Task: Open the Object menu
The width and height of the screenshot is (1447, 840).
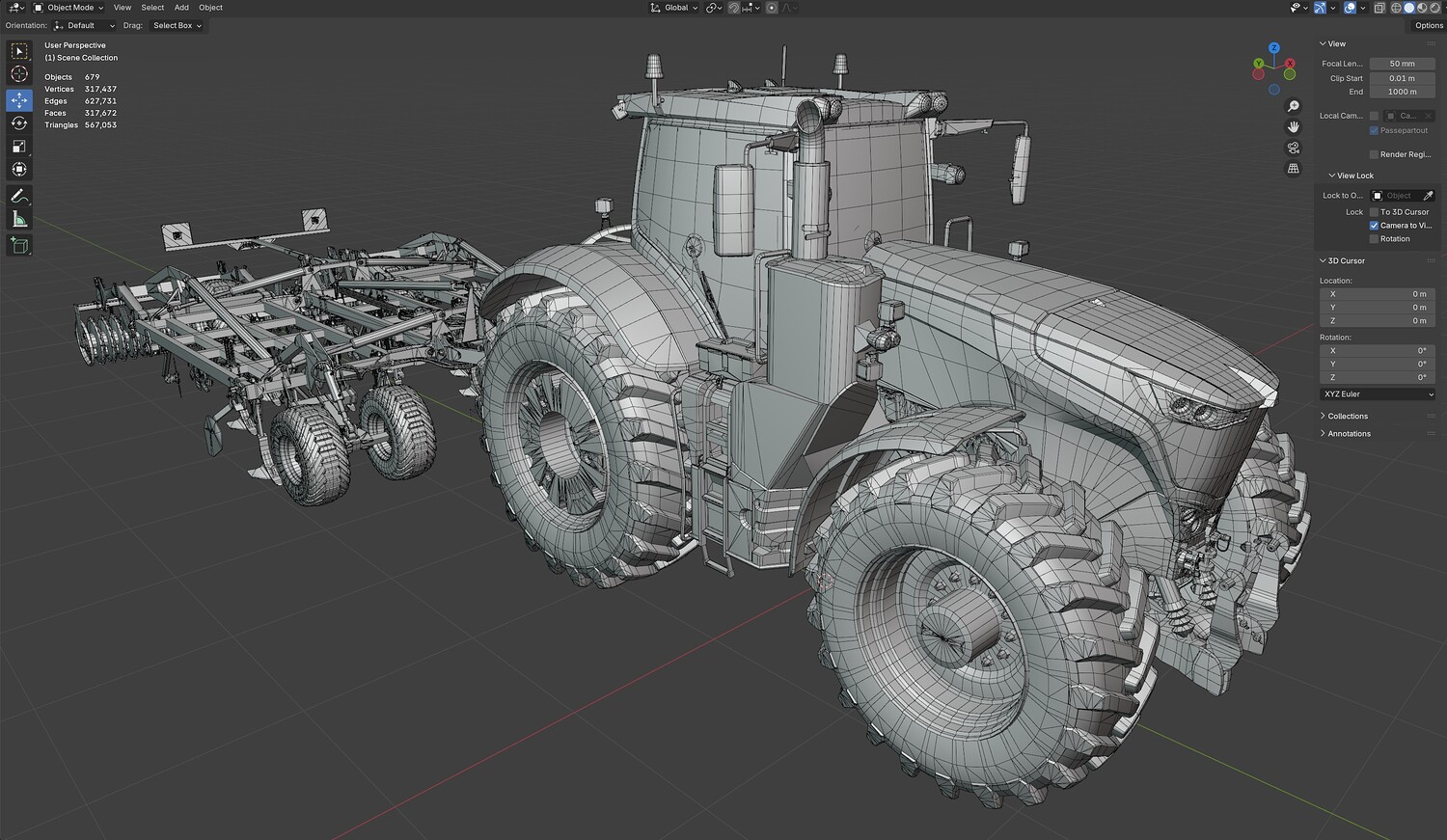Action: pyautogui.click(x=210, y=8)
